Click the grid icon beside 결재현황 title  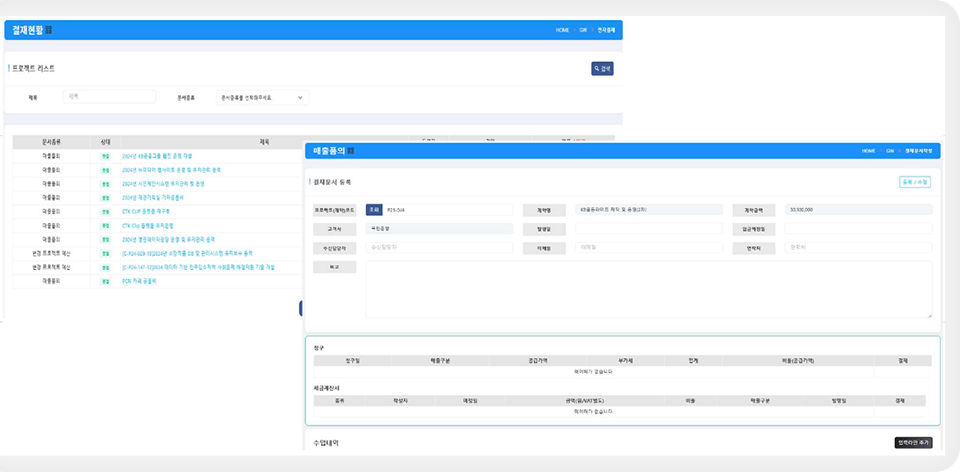(48, 30)
